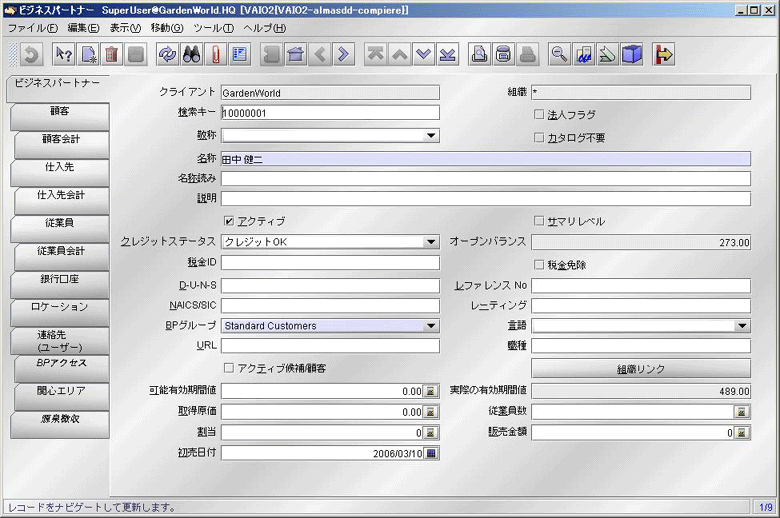Click the Refresh toolbar icon
The width and height of the screenshot is (780, 518).
coord(168,54)
